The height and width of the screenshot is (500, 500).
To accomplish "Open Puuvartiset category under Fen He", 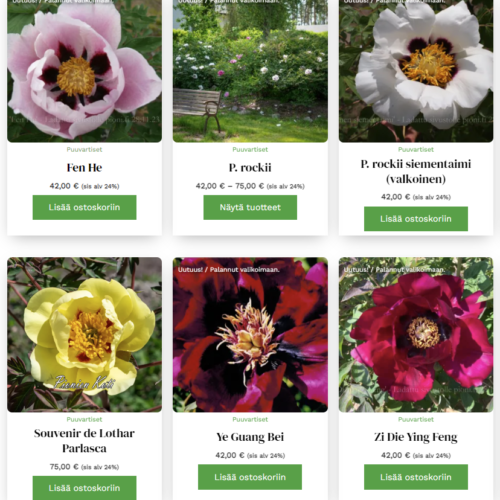I will (x=84, y=149).
